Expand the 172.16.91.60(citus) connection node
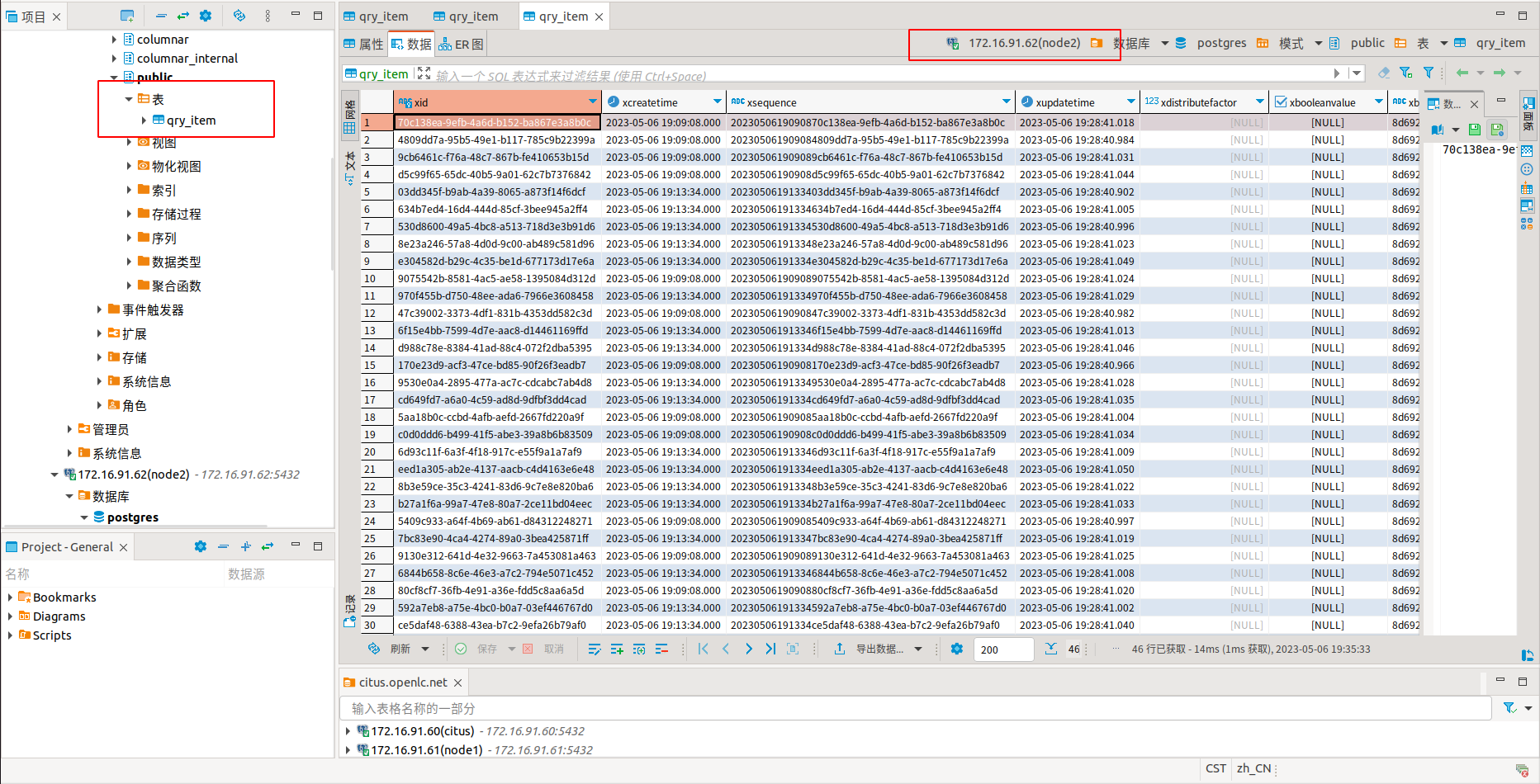Screen dimensions: 1540x784 [348, 731]
